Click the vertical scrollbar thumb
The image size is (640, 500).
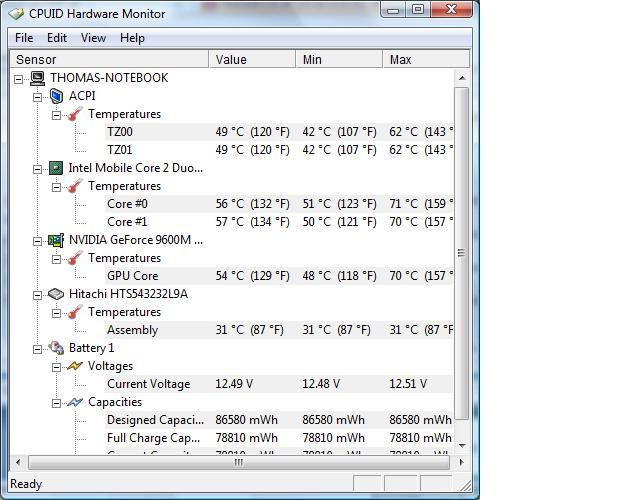(x=462, y=253)
